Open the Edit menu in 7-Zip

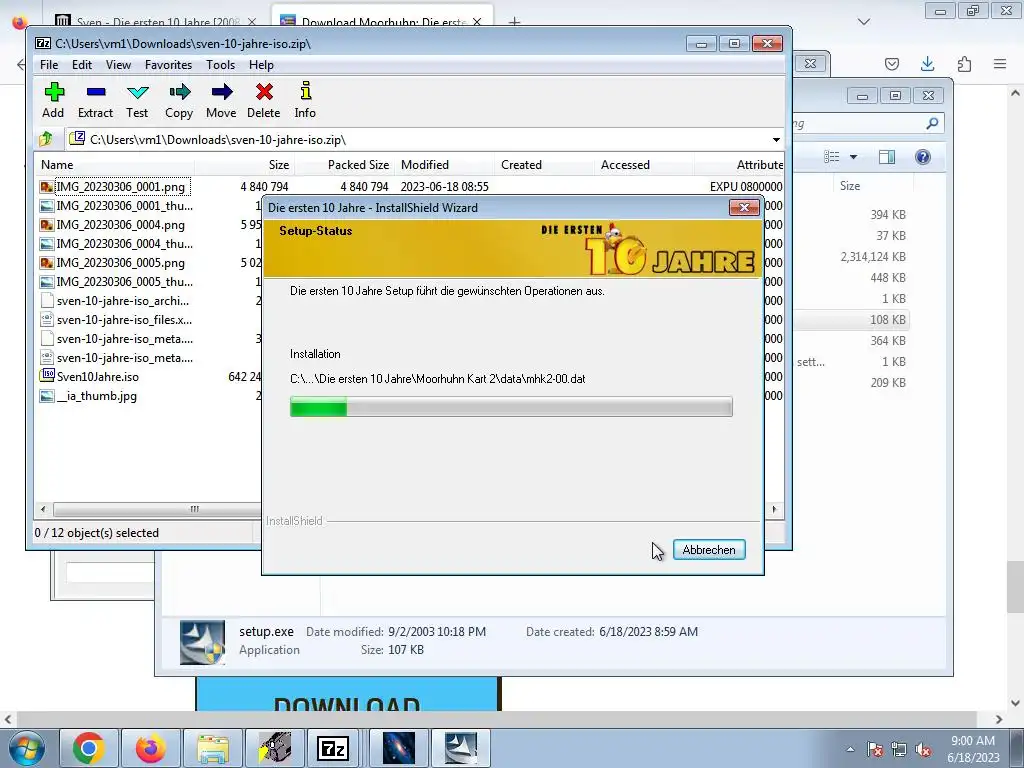pyautogui.click(x=82, y=65)
